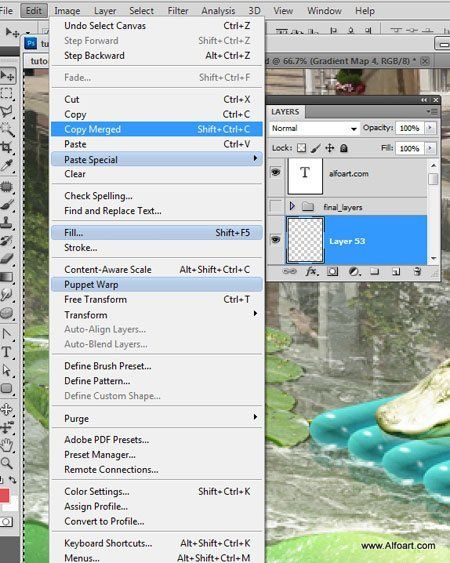Select the History Brush tool
Screen dimensions: 450x563
(6, 241)
